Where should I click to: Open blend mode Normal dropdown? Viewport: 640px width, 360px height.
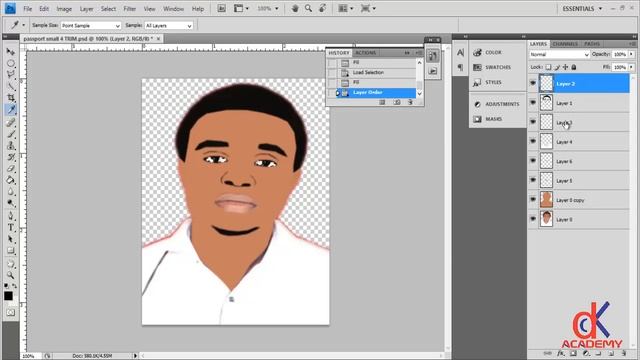tap(559, 54)
